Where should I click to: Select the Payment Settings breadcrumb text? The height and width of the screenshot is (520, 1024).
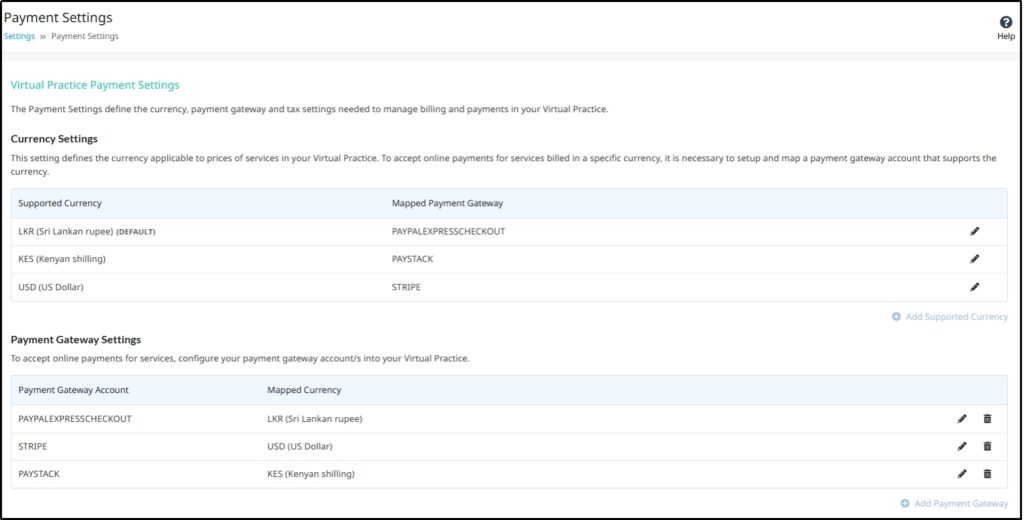pos(85,36)
